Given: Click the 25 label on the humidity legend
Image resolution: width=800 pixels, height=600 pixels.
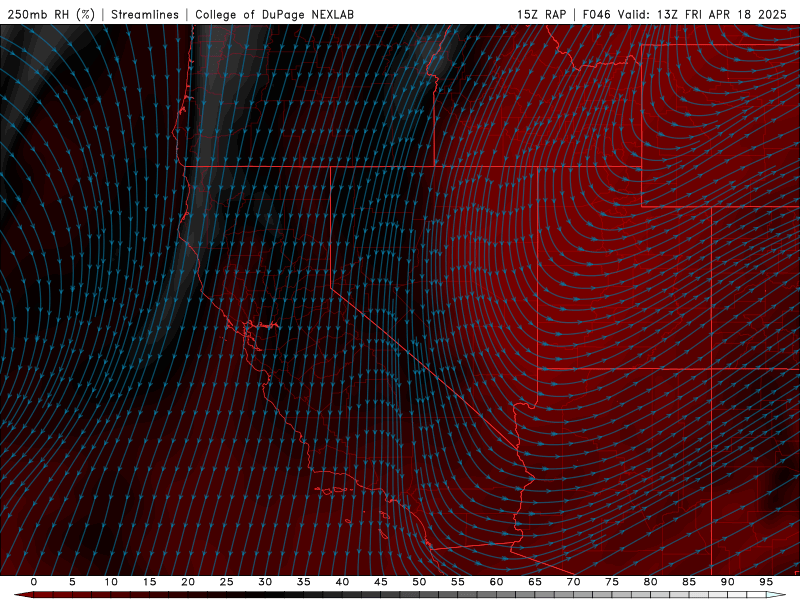Looking at the screenshot, I should [x=227, y=582].
